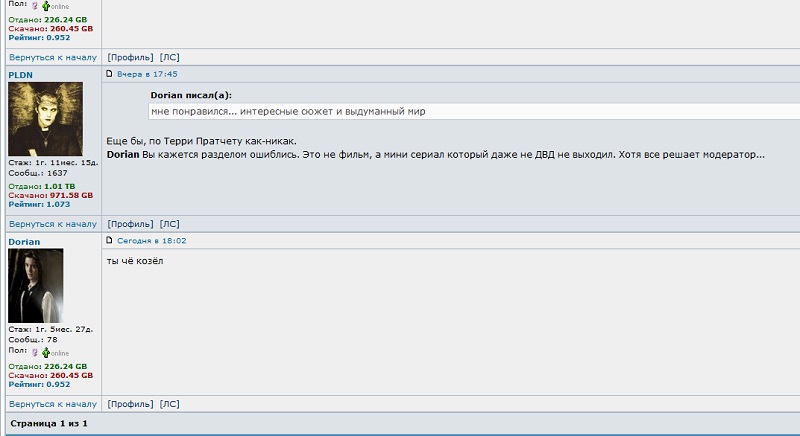Viewport: 800px width, 436px height.
Task: Click 'Вернуться к началу' under Dorian's last post
Action: click(x=53, y=404)
